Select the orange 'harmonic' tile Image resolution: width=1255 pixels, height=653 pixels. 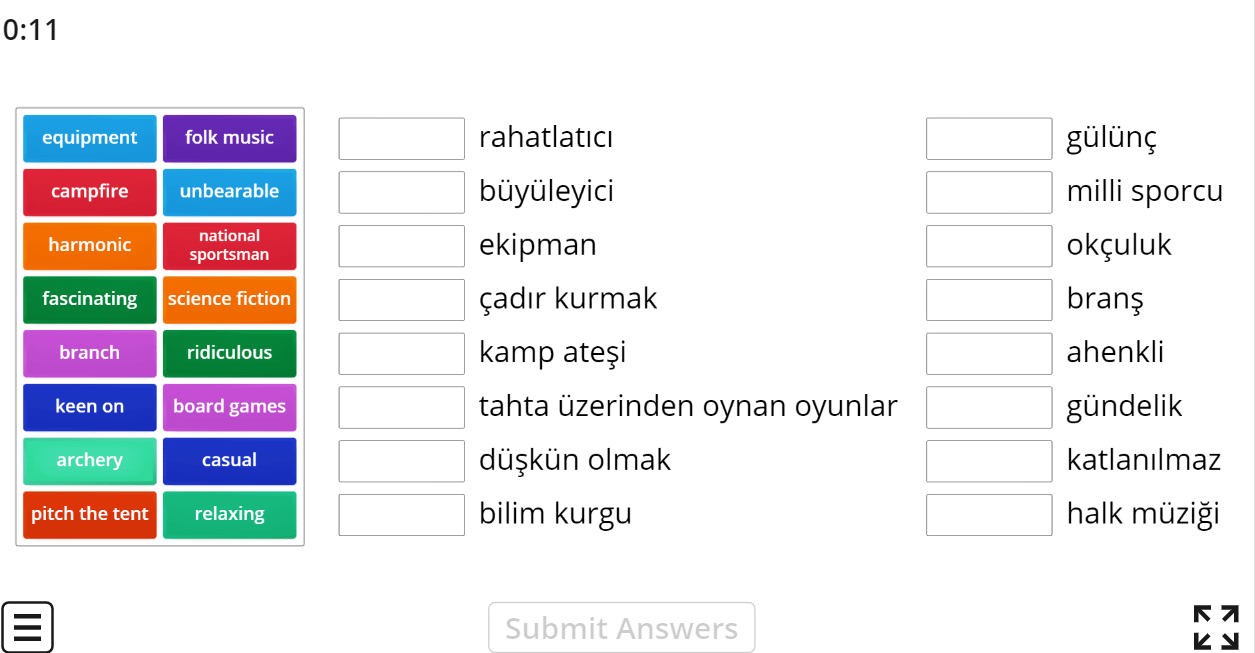pos(90,245)
